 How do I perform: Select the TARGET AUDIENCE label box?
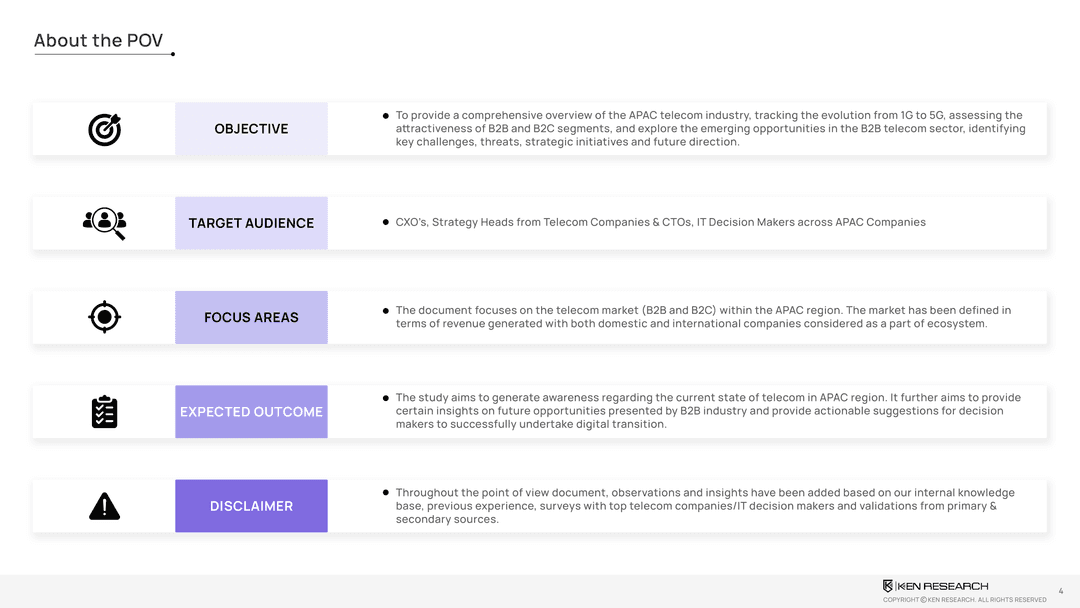pyautogui.click(x=251, y=223)
